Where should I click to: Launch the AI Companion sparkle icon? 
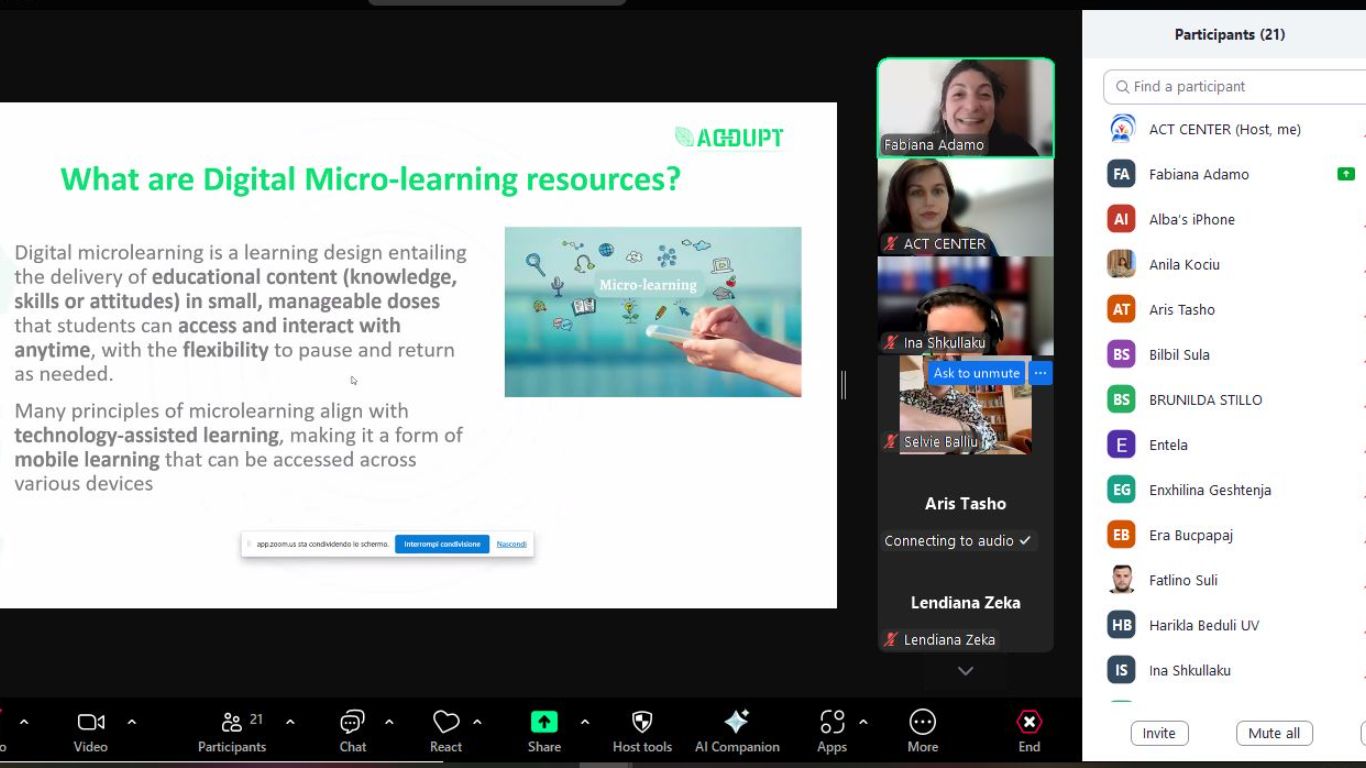click(x=737, y=722)
